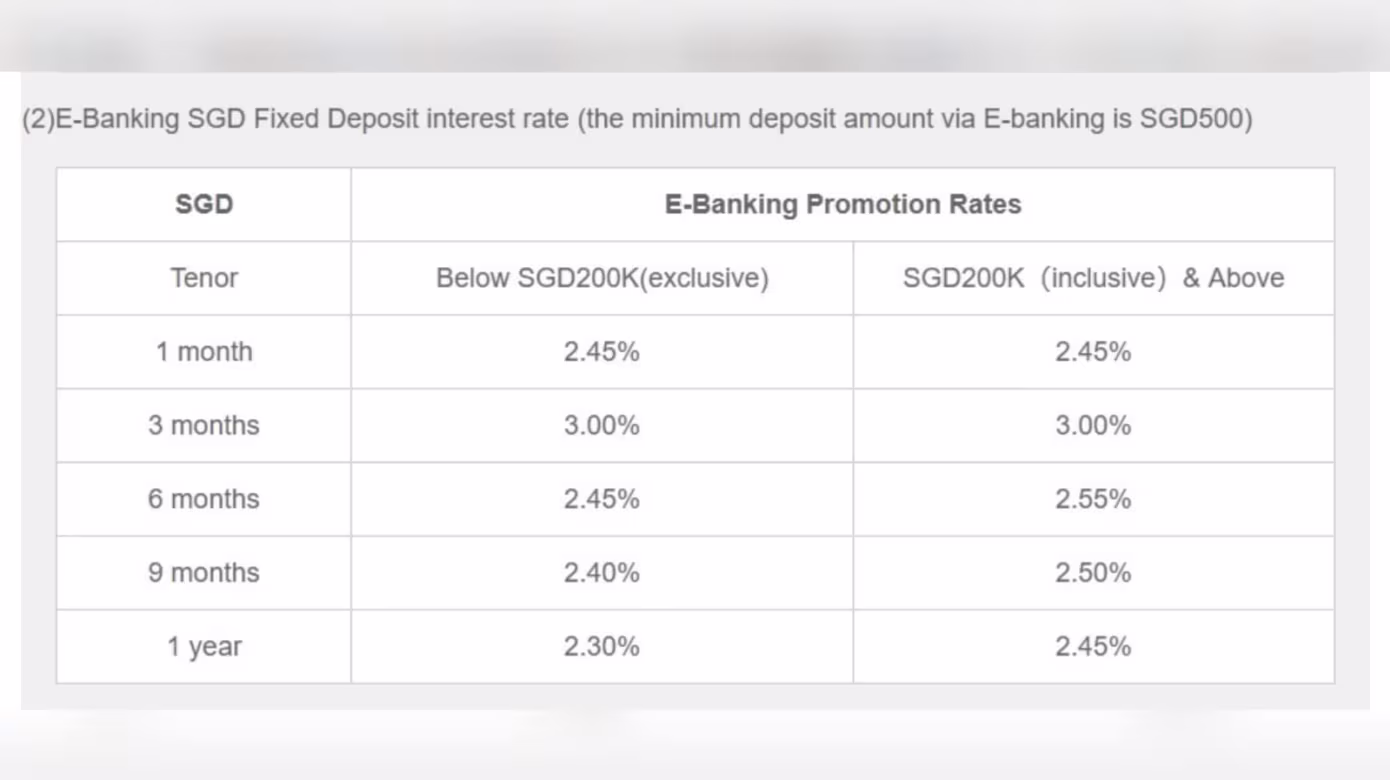
Task: Select the 3.00% rate for SGD200K and above
Action: click(x=1093, y=425)
